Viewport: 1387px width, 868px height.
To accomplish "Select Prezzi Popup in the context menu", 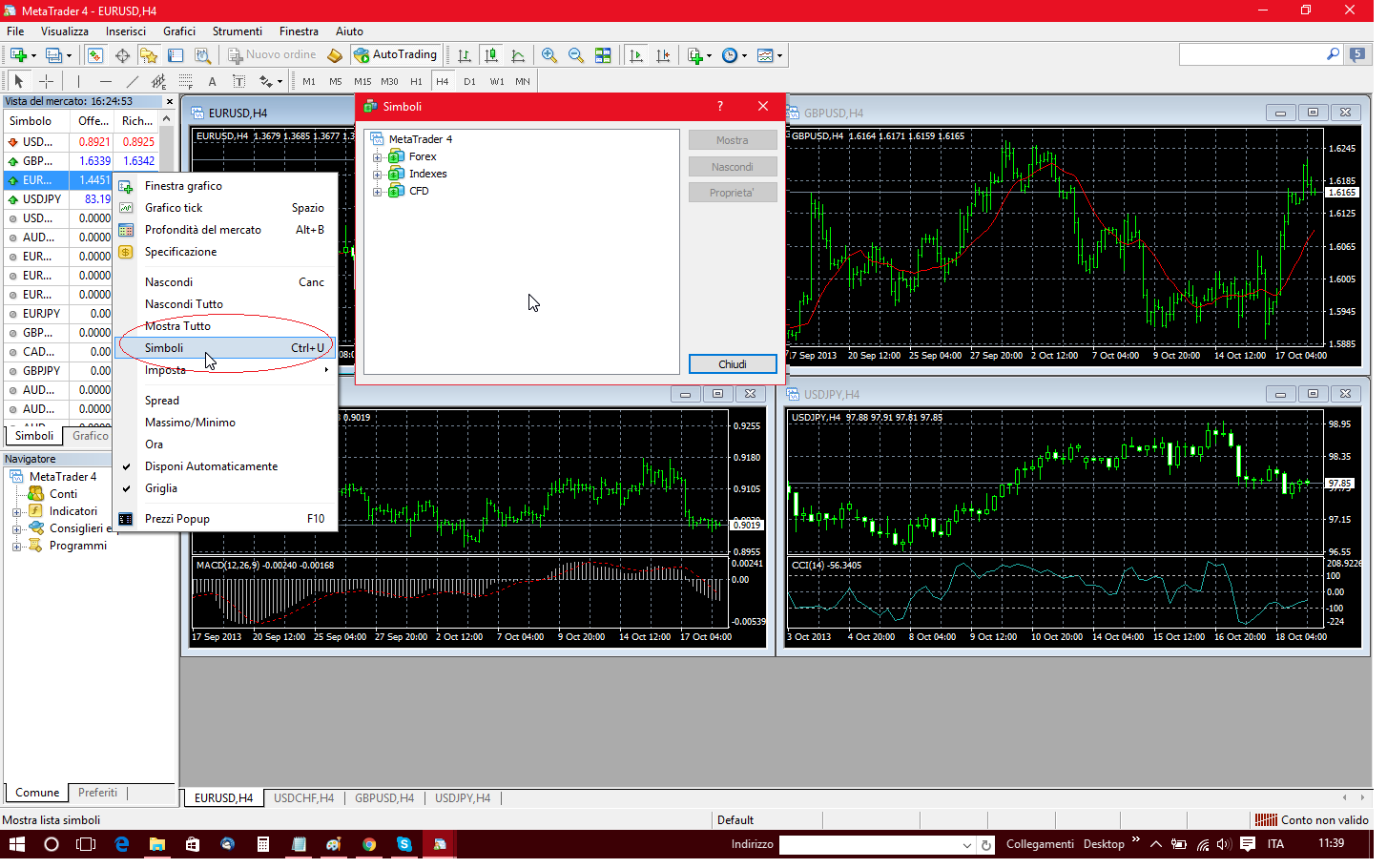I will [x=225, y=519].
